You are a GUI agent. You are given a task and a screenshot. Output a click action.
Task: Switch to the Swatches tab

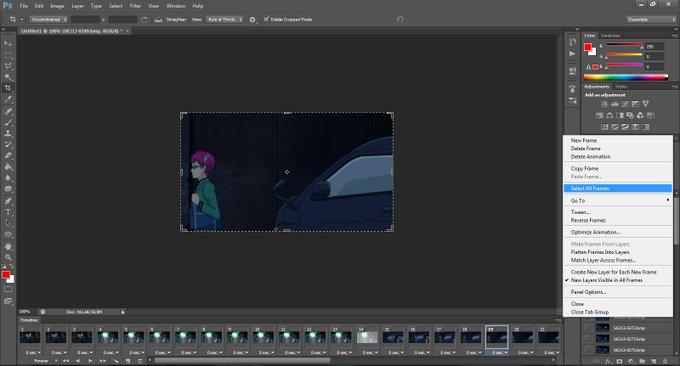(610, 36)
